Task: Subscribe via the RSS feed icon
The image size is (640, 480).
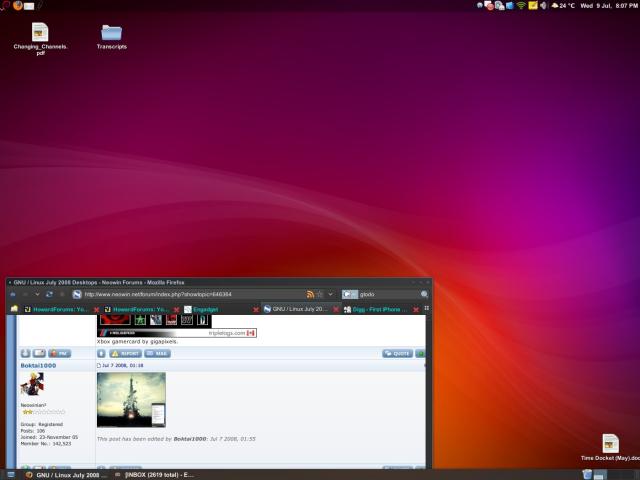Action: 310,294
